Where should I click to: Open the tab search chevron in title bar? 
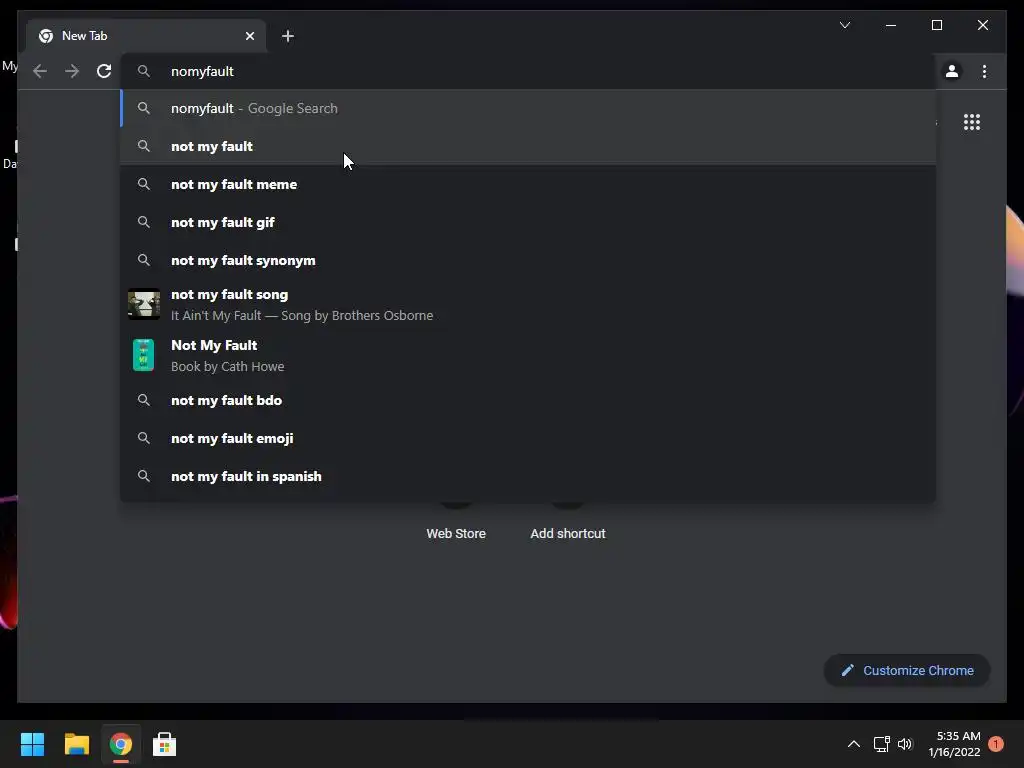click(845, 25)
